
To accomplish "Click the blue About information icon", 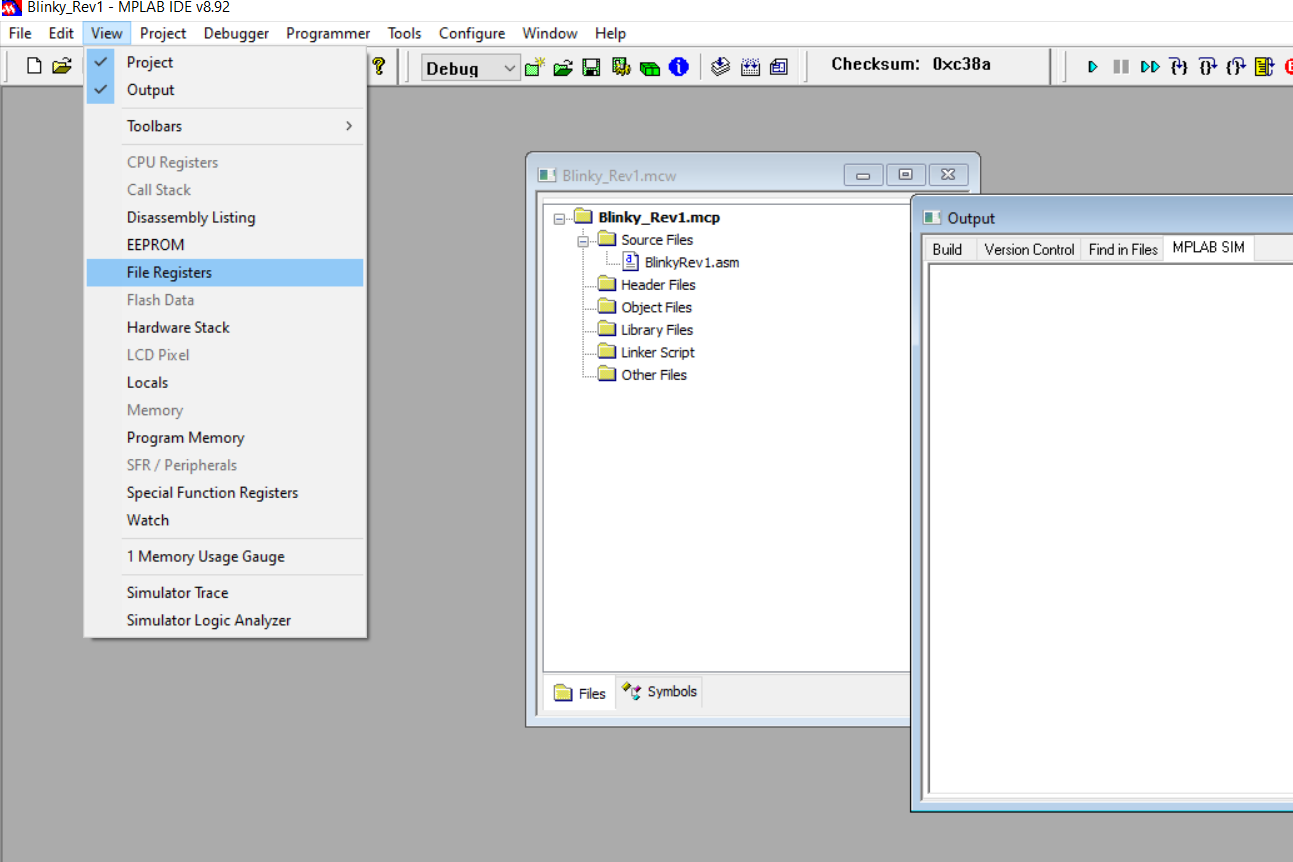I will [678, 65].
